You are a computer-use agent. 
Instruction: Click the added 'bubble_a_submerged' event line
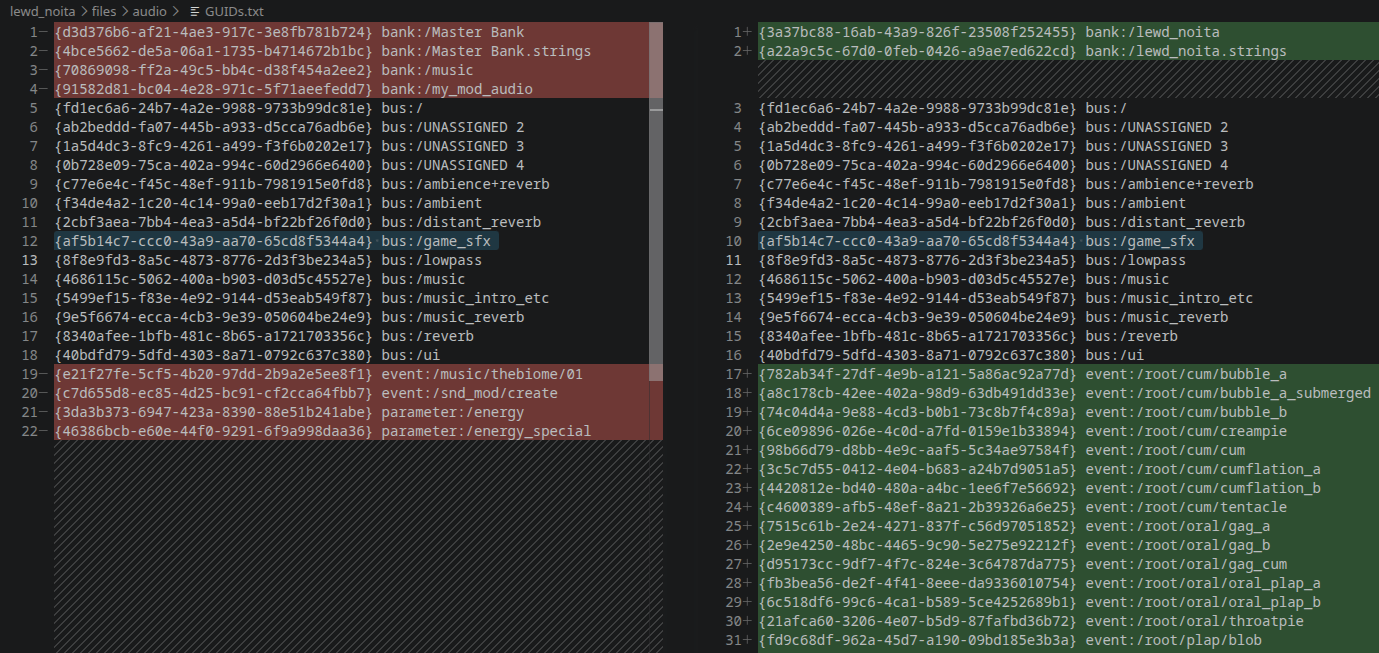(x=1068, y=393)
